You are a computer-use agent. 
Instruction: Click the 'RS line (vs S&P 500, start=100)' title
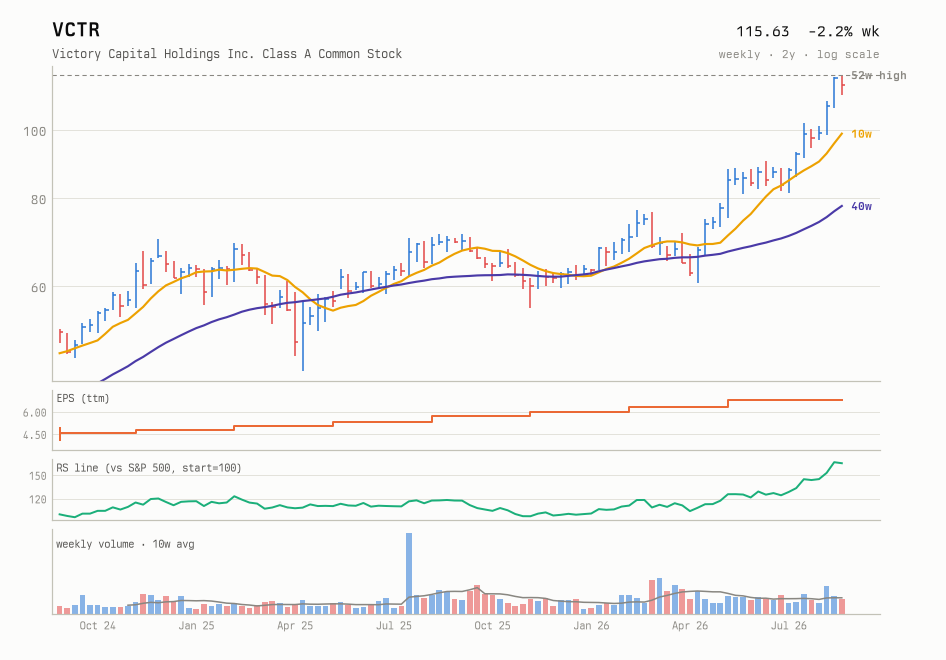[x=149, y=468]
